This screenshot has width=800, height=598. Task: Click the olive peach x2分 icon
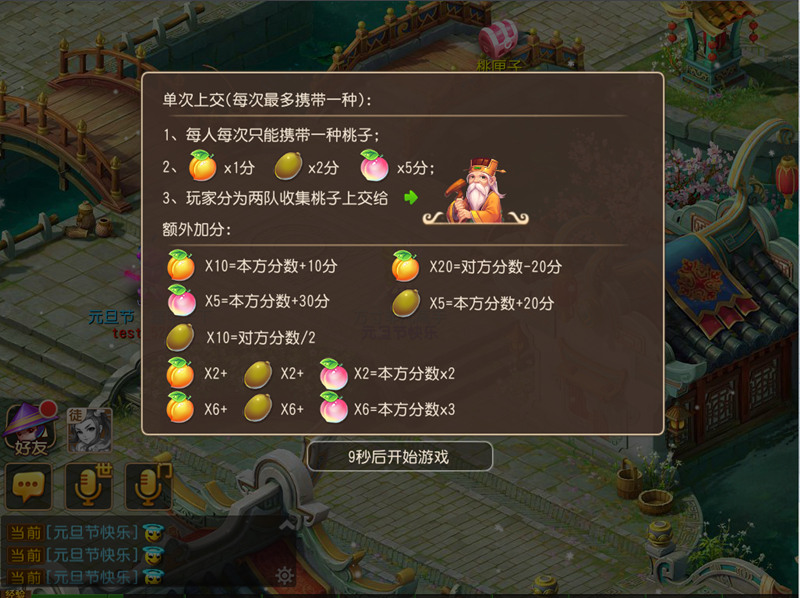click(x=288, y=166)
